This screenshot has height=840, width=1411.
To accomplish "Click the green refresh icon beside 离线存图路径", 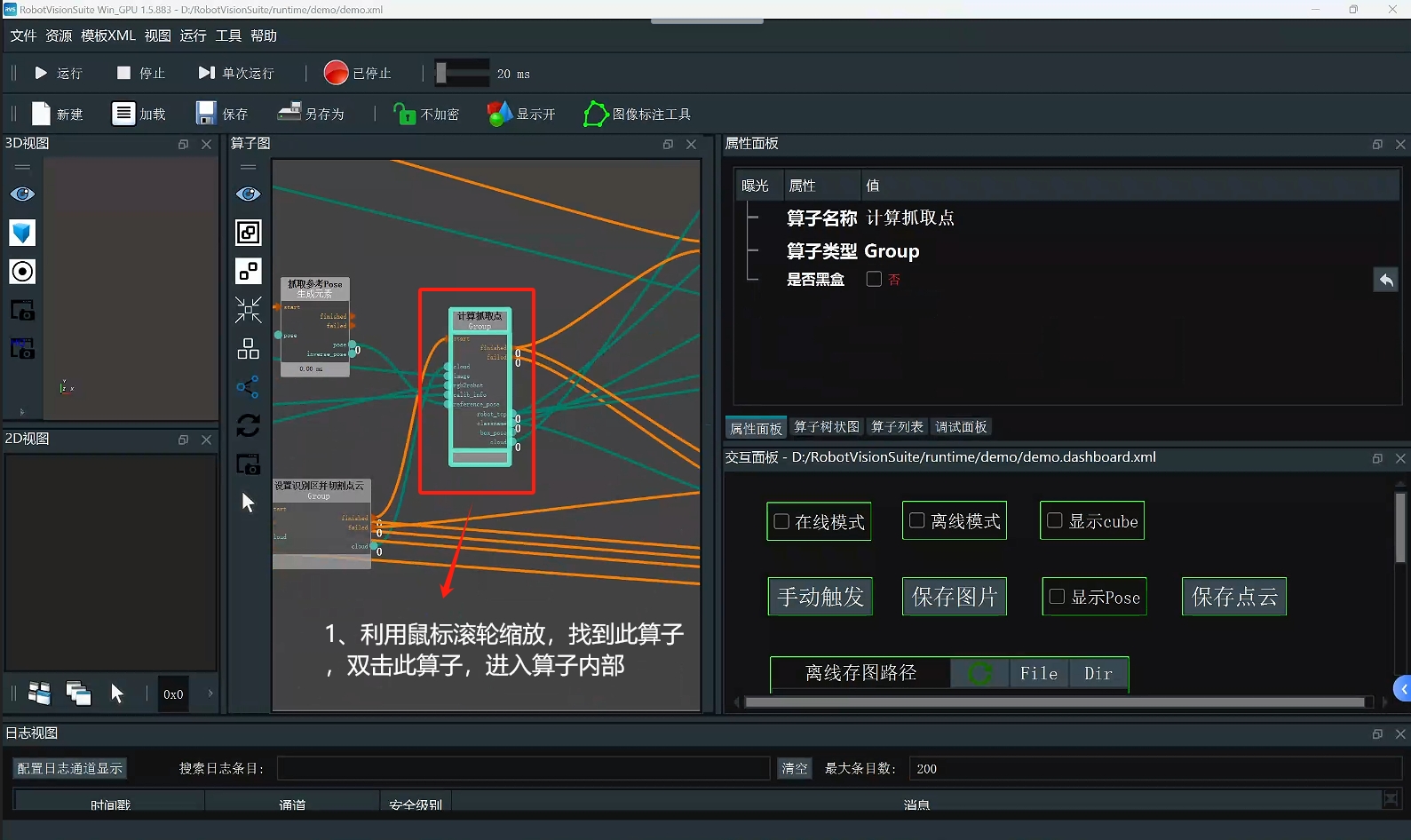I will pyautogui.click(x=979, y=673).
